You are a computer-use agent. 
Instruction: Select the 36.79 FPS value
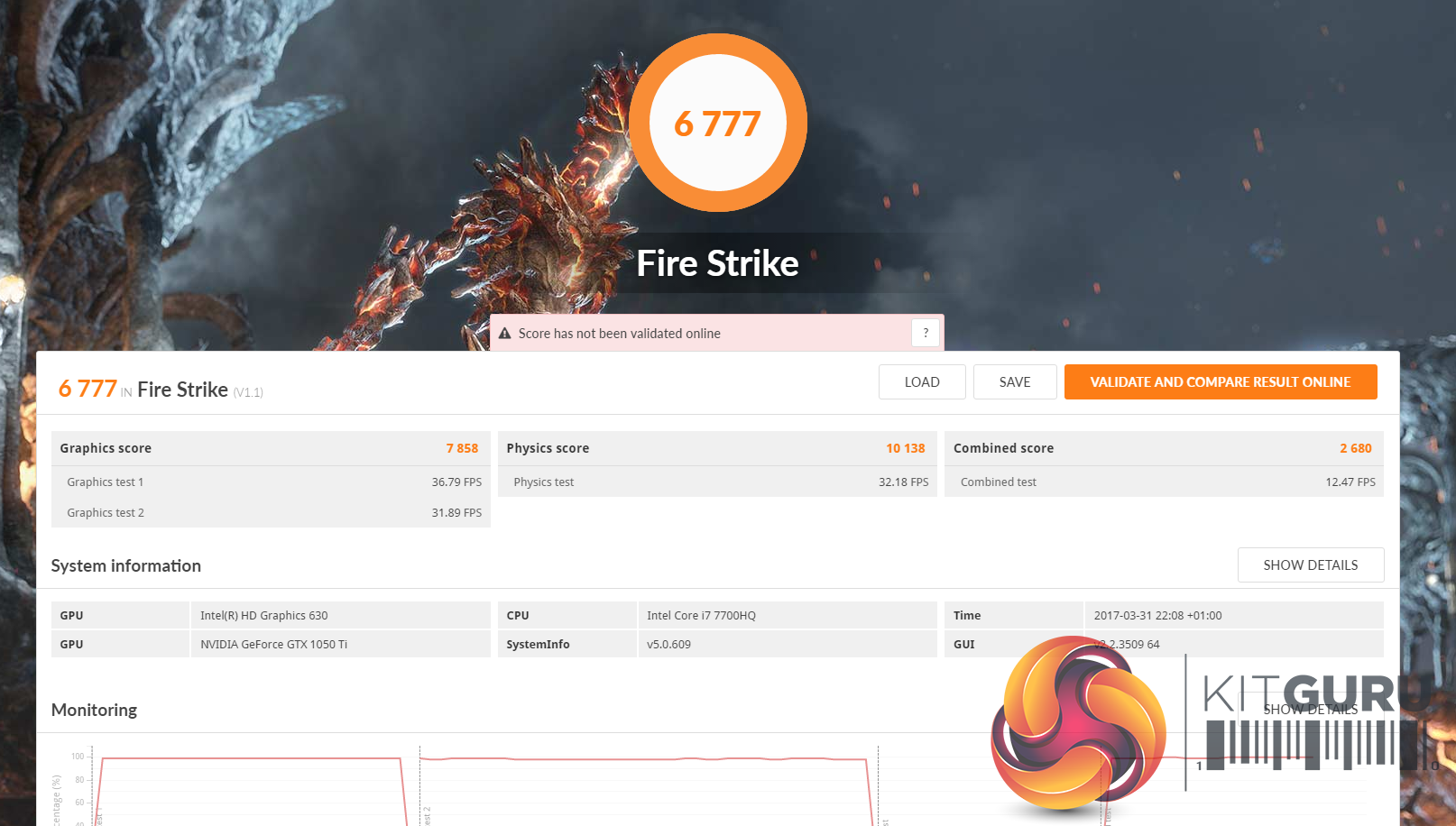pyautogui.click(x=456, y=482)
